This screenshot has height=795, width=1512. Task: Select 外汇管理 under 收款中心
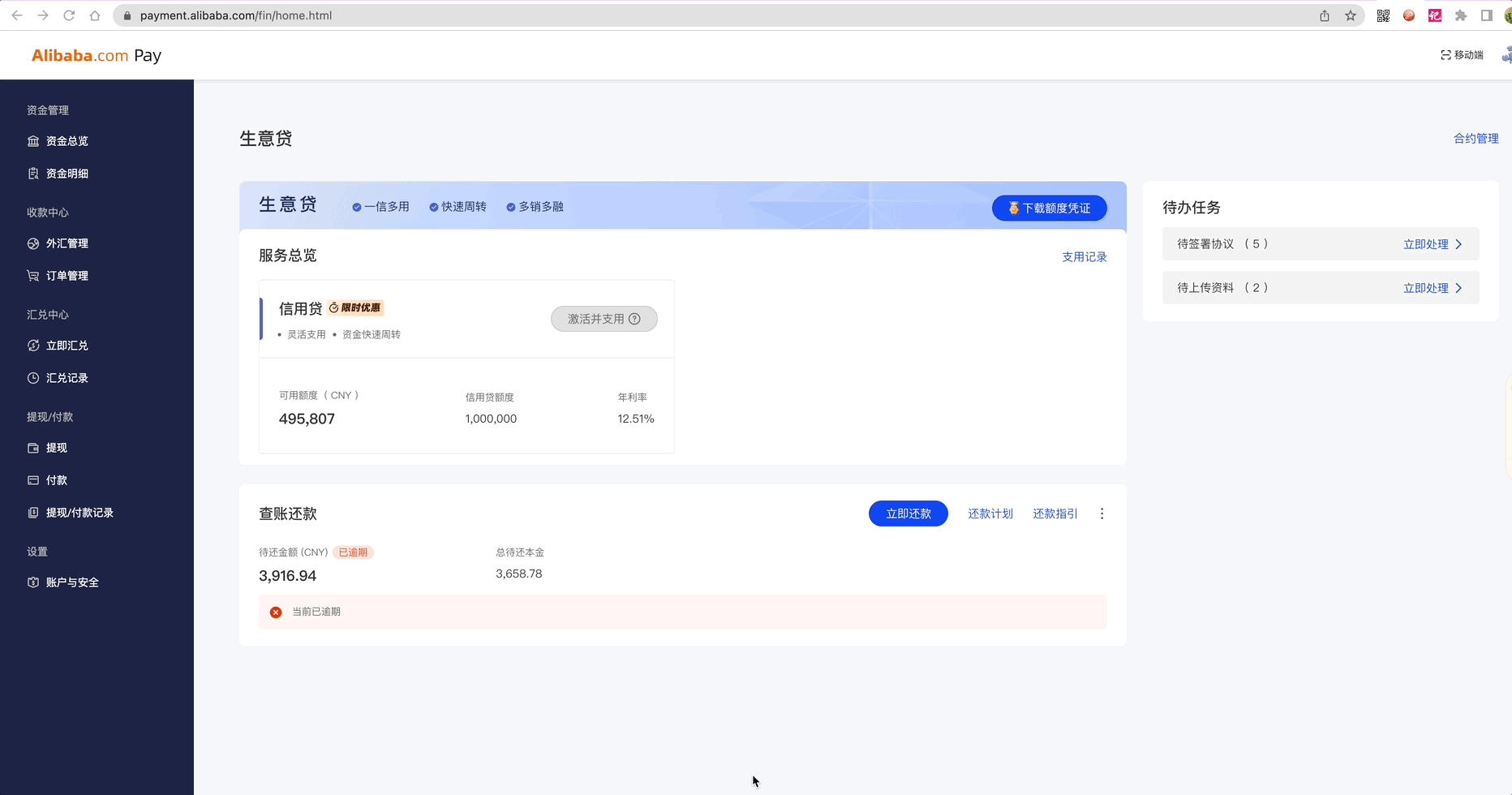[x=67, y=243]
